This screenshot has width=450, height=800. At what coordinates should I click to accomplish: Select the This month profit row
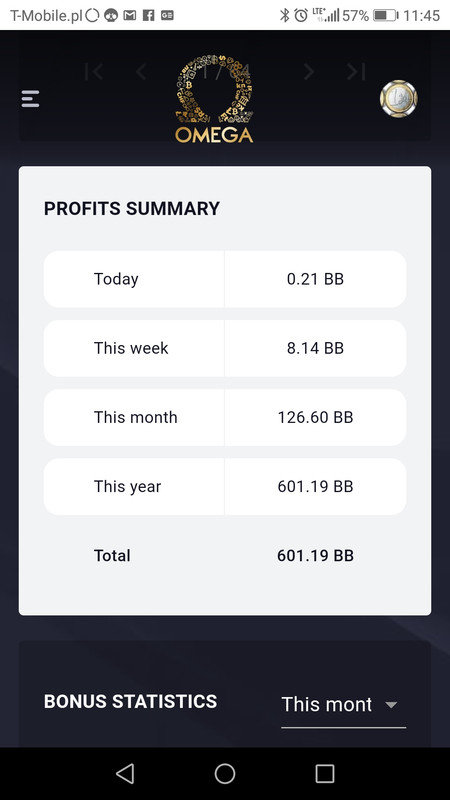click(x=225, y=417)
